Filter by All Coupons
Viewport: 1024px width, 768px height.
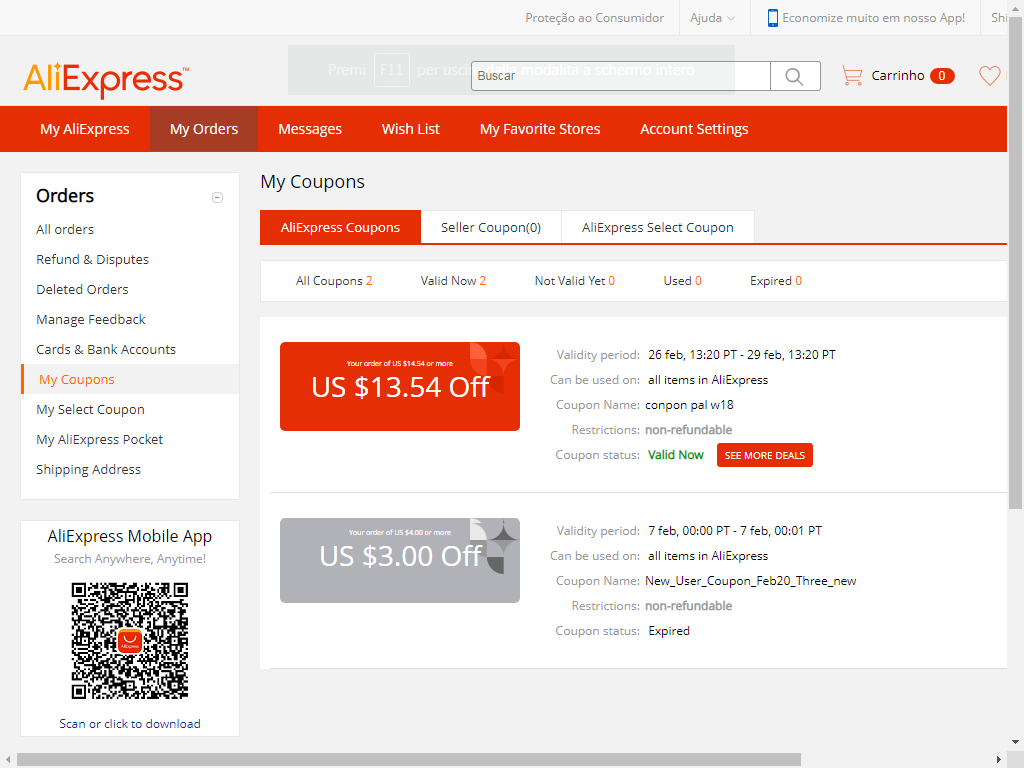[334, 281]
